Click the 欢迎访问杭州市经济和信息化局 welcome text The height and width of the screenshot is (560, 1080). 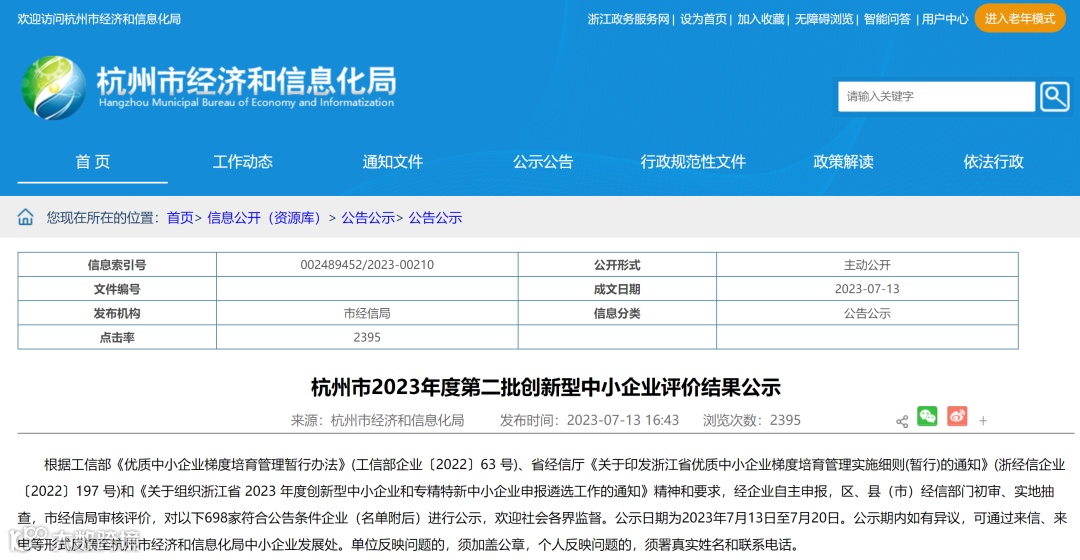click(x=99, y=19)
